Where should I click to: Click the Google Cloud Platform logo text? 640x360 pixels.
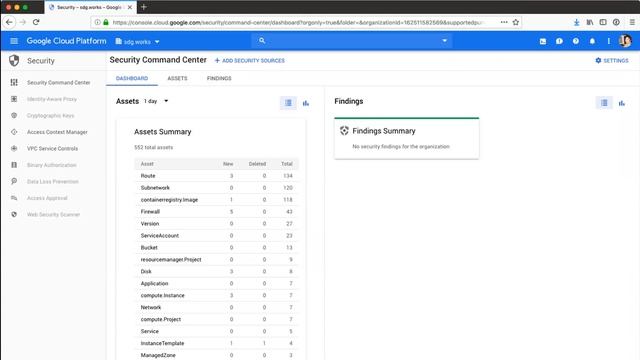pos(67,41)
